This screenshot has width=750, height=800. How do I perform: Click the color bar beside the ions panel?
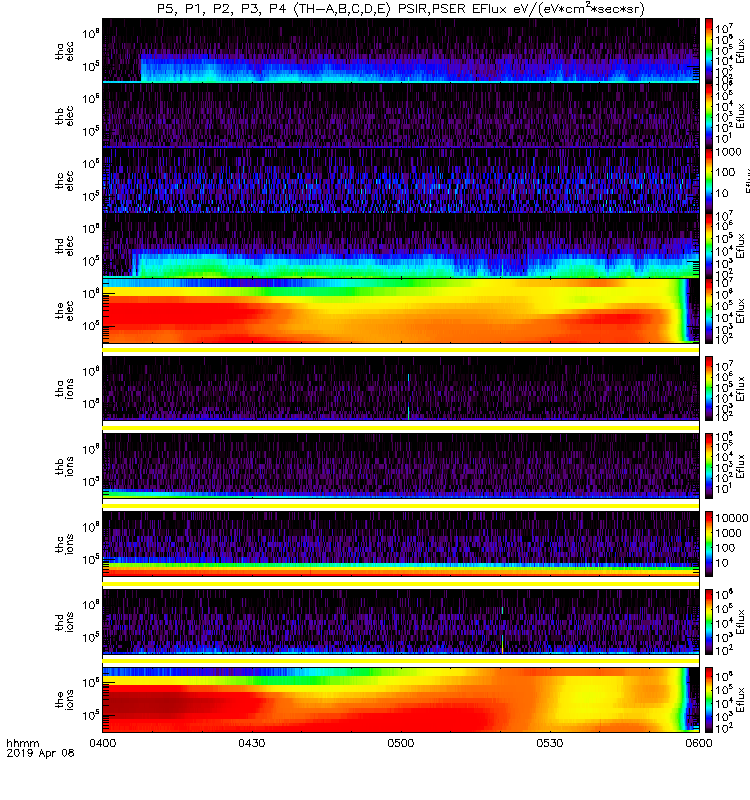(x=709, y=699)
